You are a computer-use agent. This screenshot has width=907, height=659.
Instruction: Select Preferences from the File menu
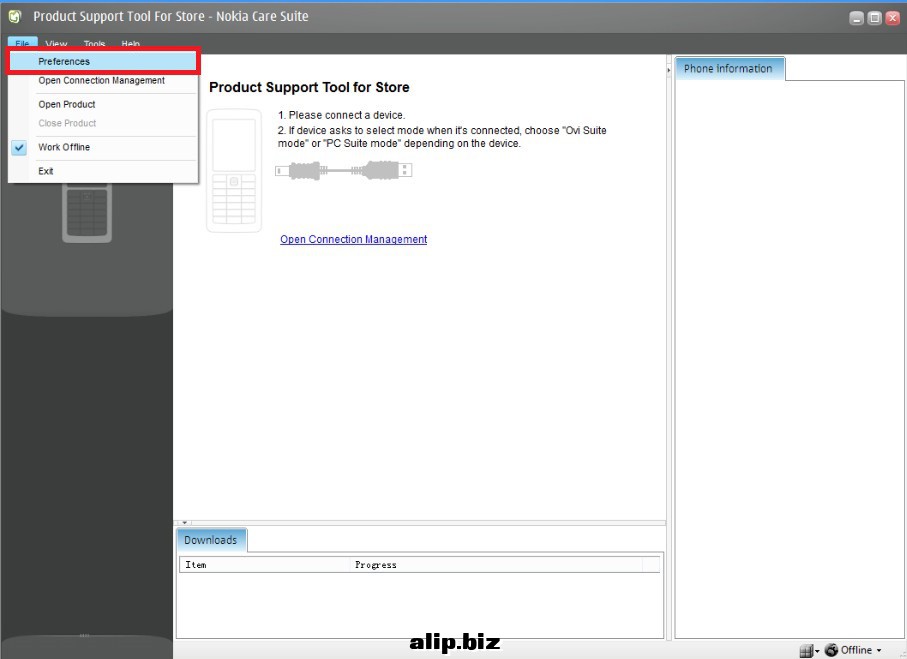(x=103, y=61)
